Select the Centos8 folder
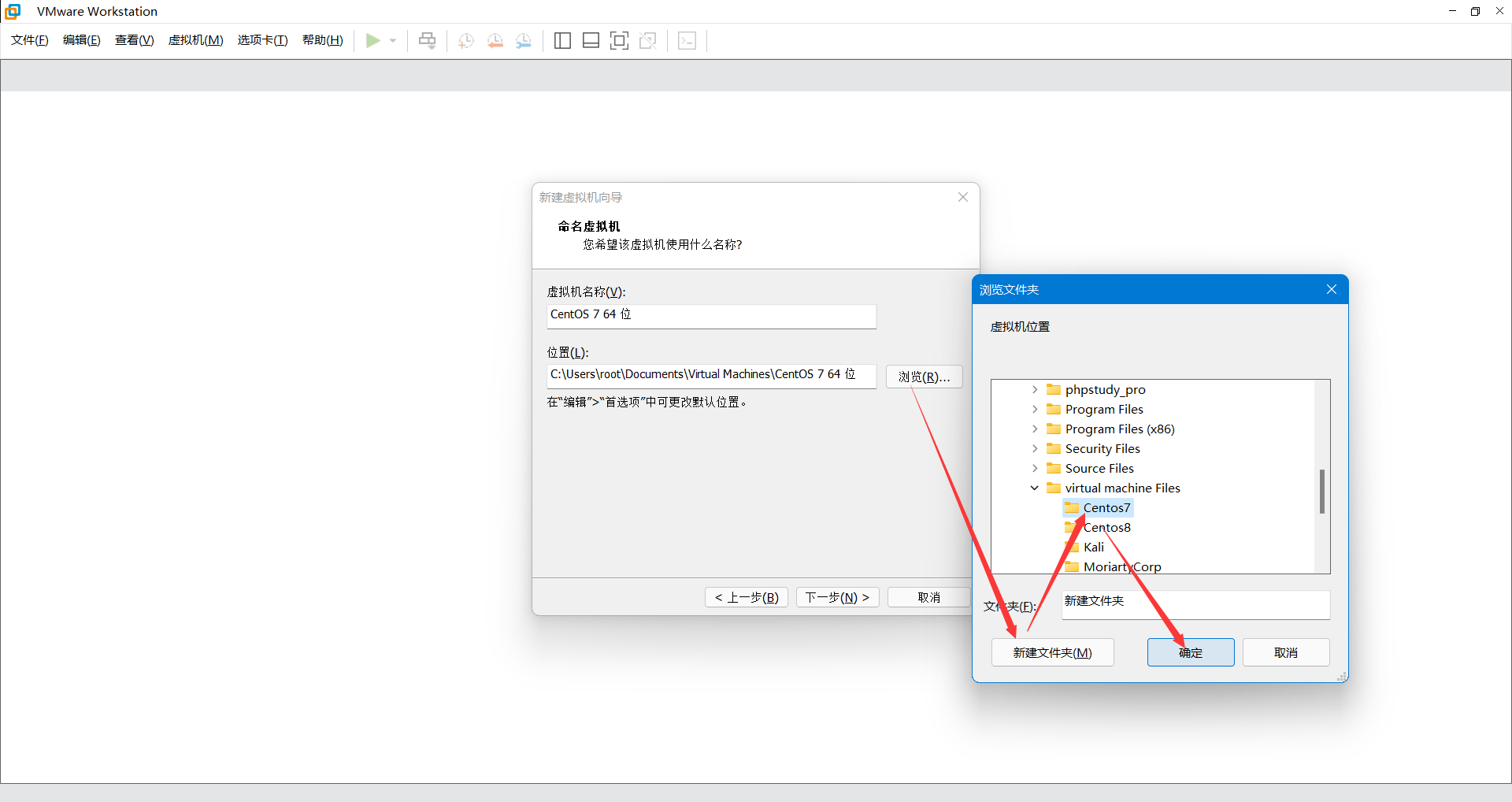The width and height of the screenshot is (1512, 802). 1098,527
